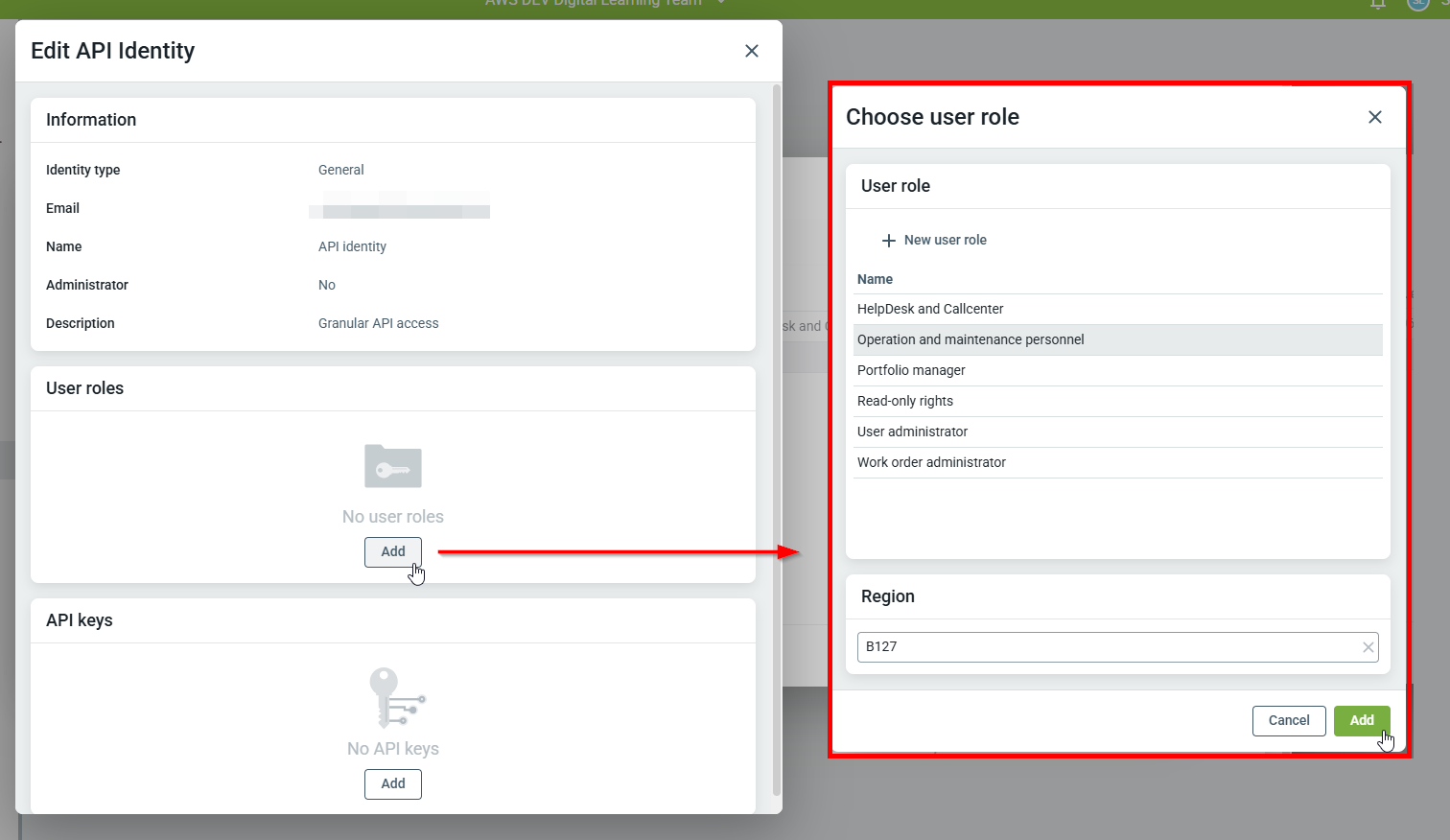Select the HelpDesk and Callcenter role
The image size is (1450, 840).
[930, 309]
